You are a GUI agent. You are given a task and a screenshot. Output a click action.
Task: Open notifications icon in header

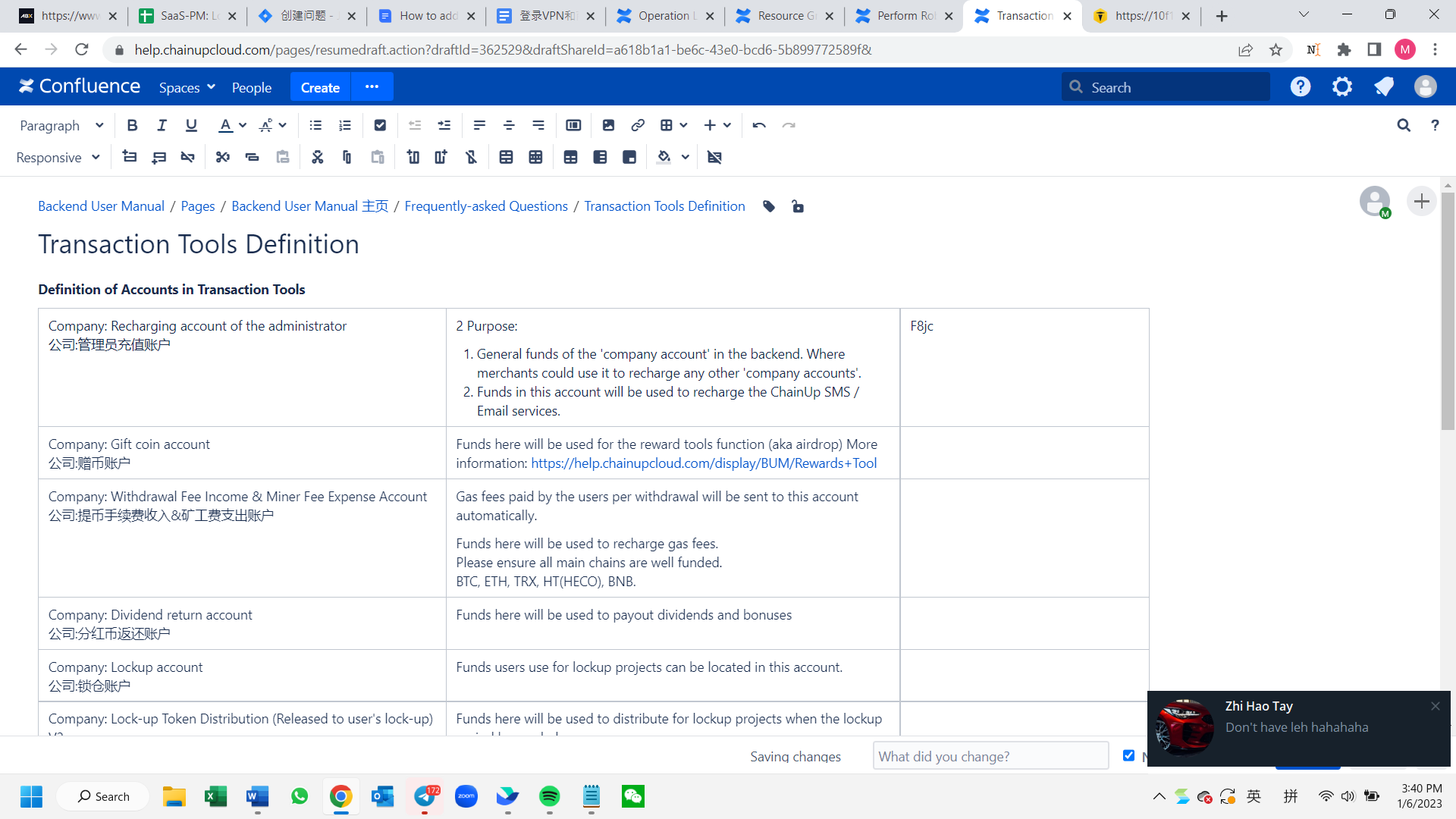coord(1384,87)
